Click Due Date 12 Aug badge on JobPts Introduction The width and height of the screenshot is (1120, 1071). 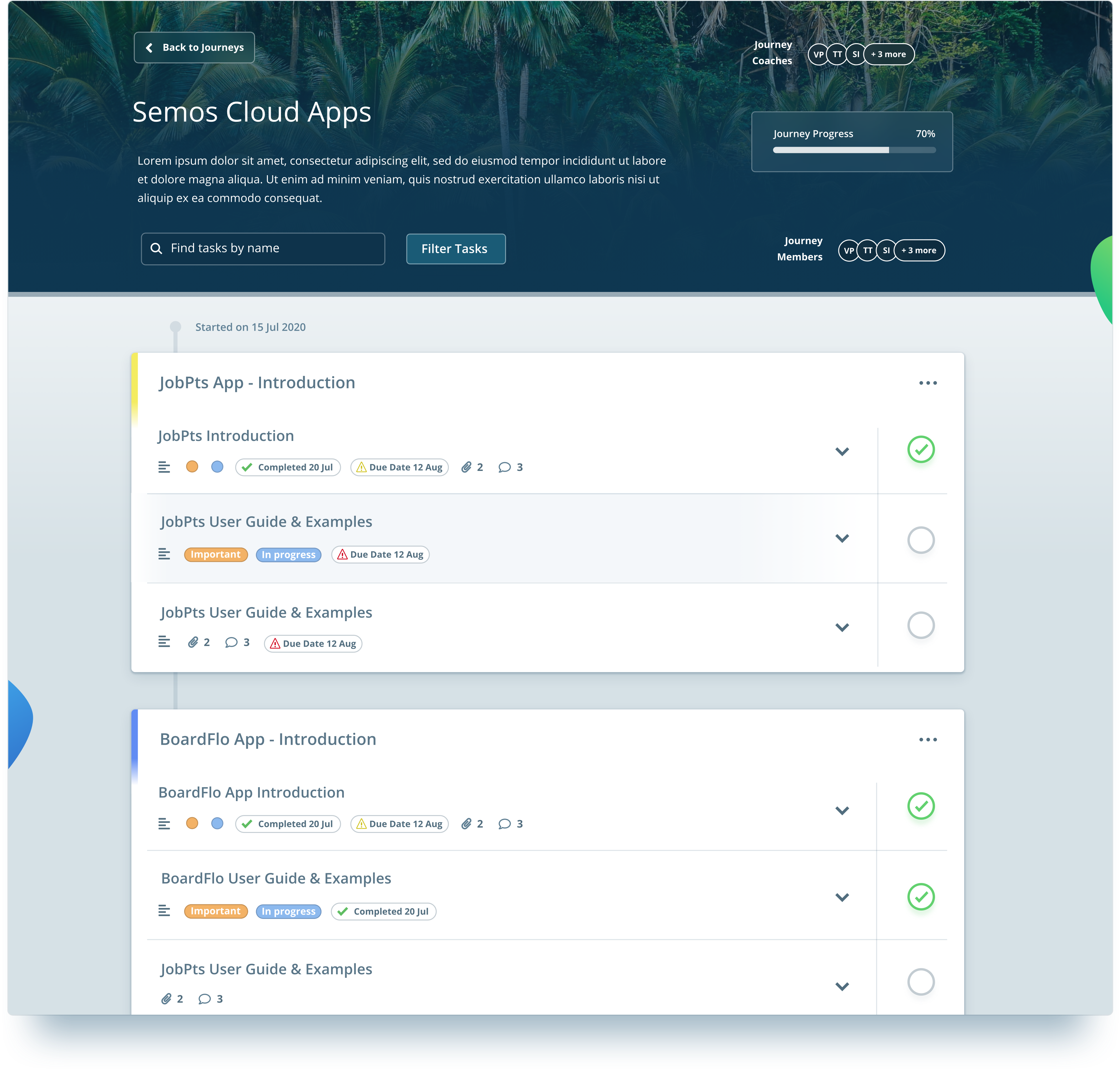tap(399, 467)
